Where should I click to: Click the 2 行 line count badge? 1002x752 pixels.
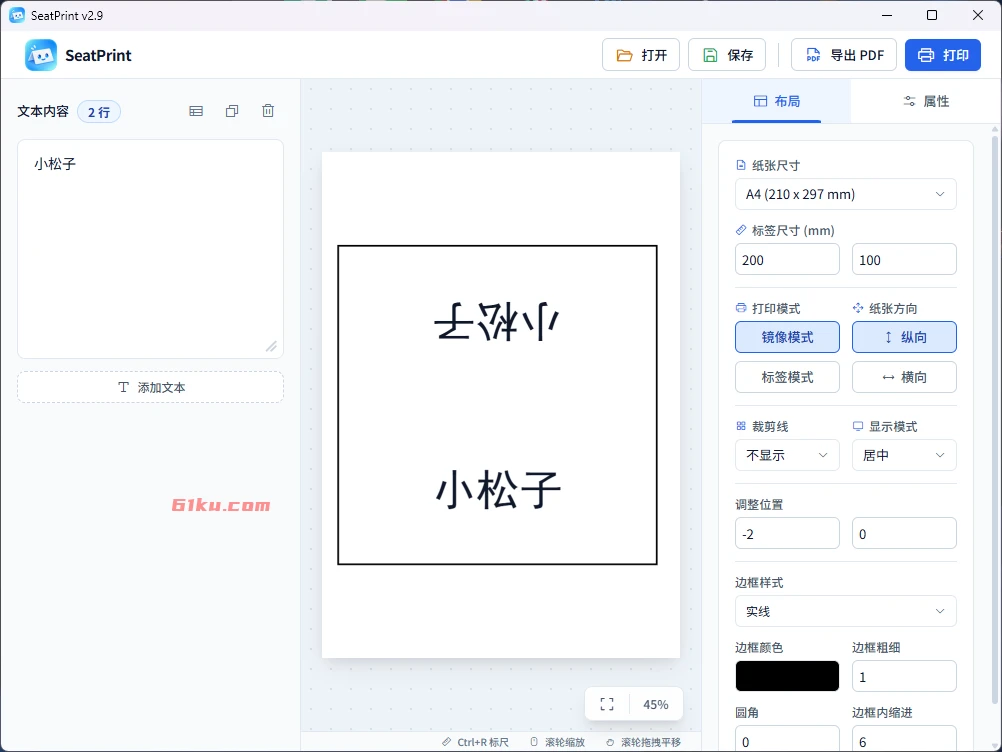99,112
